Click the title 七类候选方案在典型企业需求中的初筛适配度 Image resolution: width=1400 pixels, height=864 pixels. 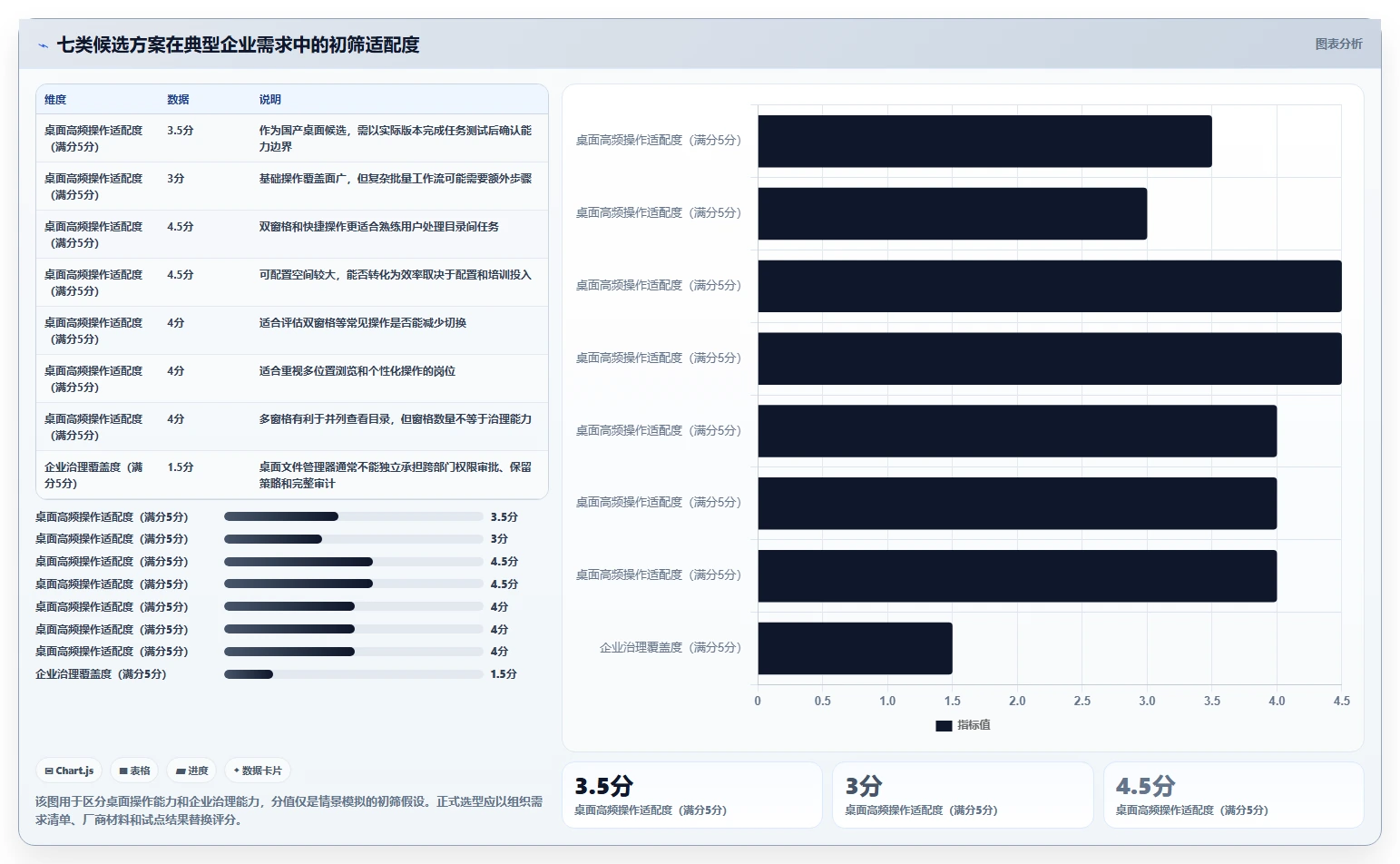[x=239, y=44]
